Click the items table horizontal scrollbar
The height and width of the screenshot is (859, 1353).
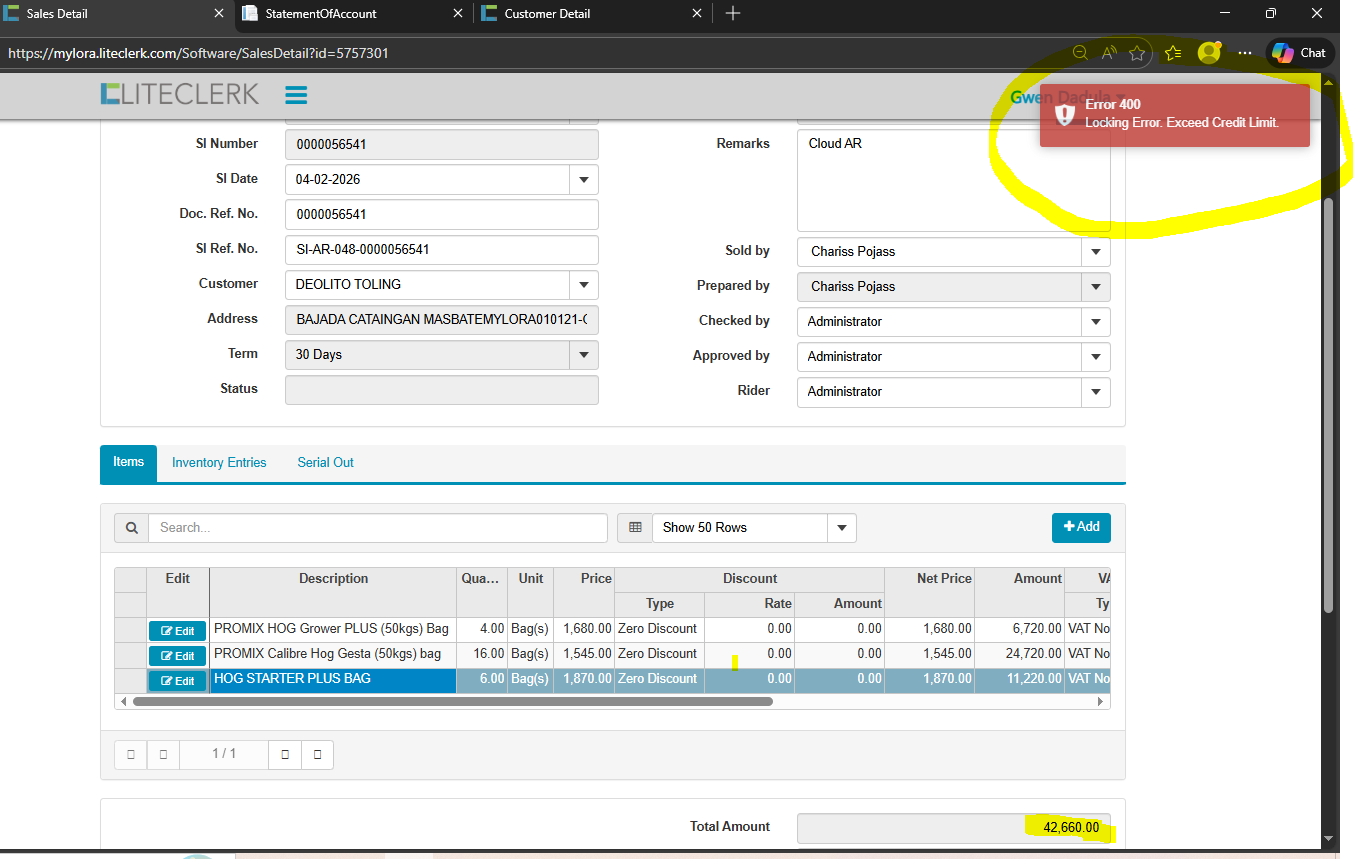(x=452, y=702)
